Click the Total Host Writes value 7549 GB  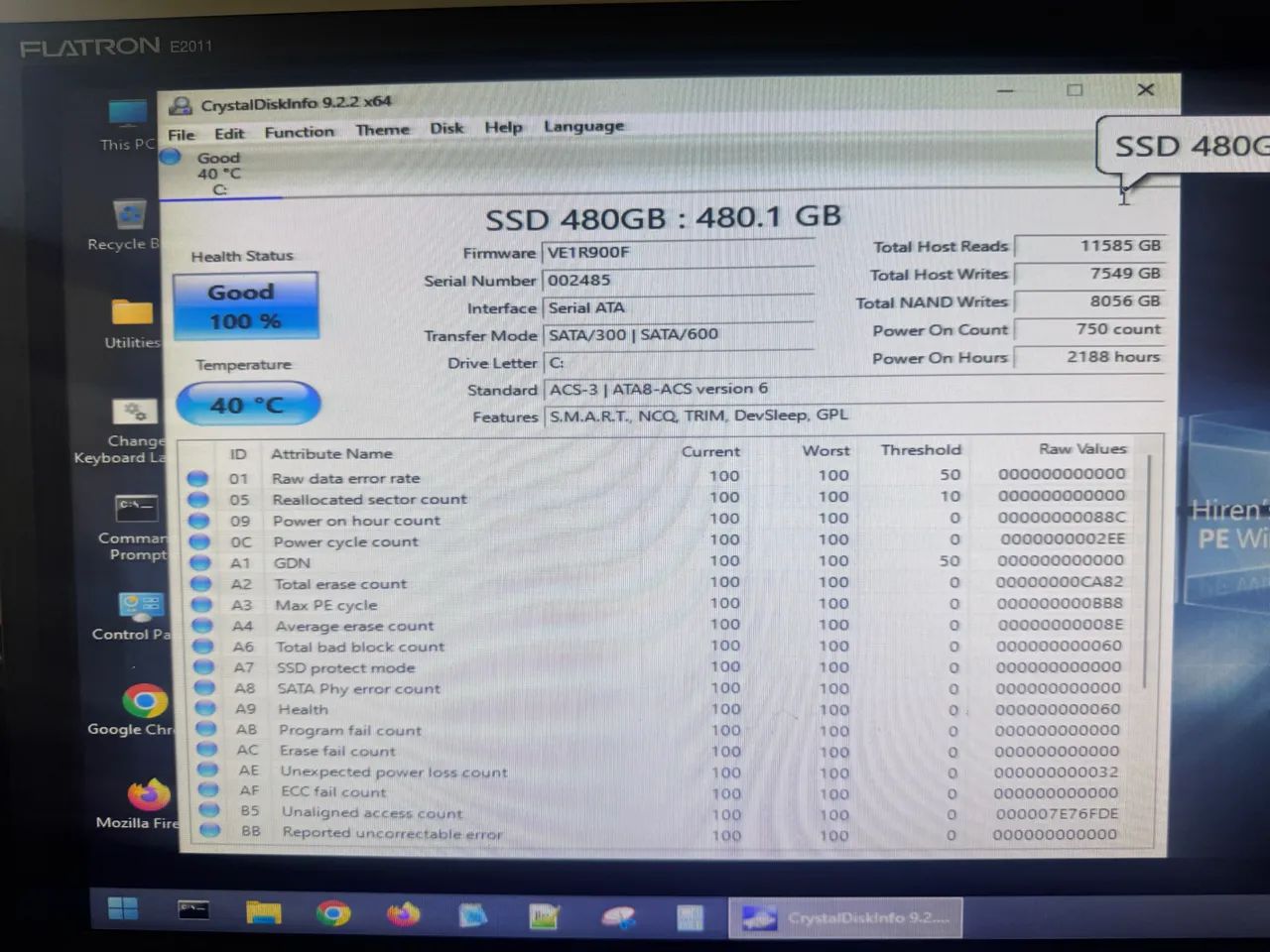pyautogui.click(x=1089, y=274)
